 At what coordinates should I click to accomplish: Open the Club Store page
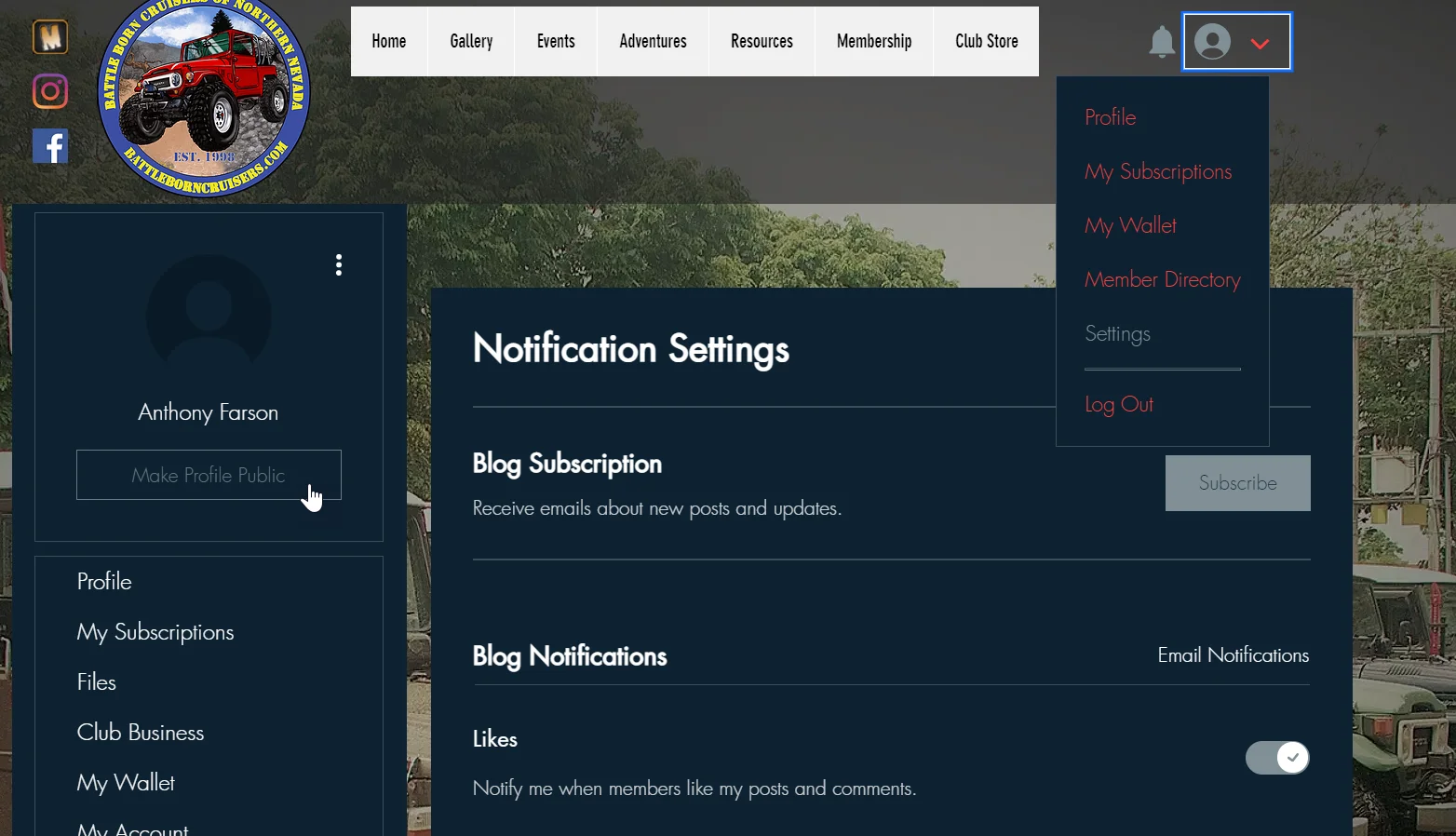(986, 42)
